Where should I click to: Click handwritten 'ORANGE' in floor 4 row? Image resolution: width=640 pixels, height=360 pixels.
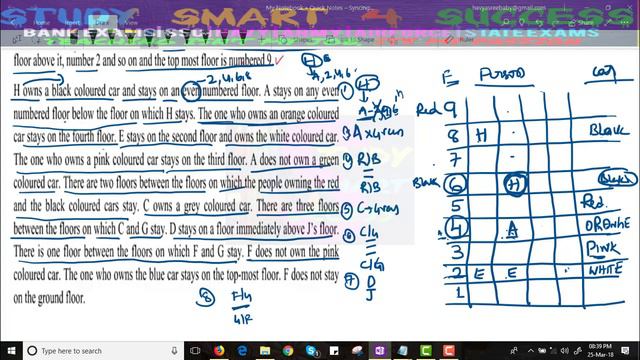607,224
